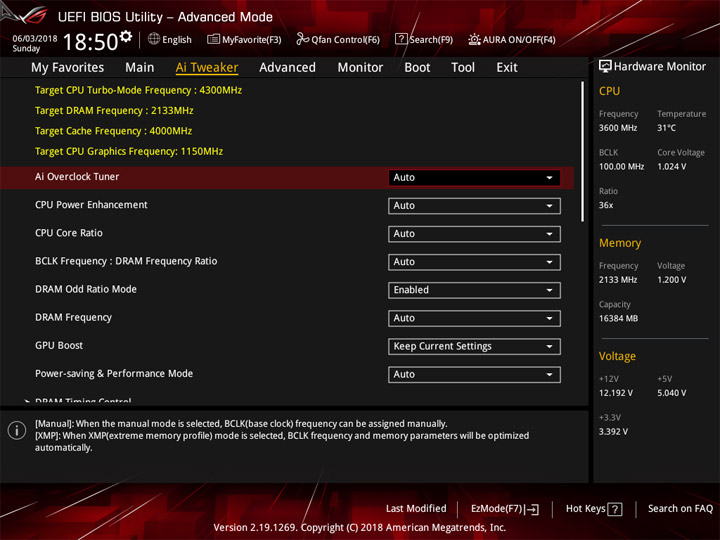
Task: Click the CPU frequency 3600 MHz value
Action: tap(618, 128)
